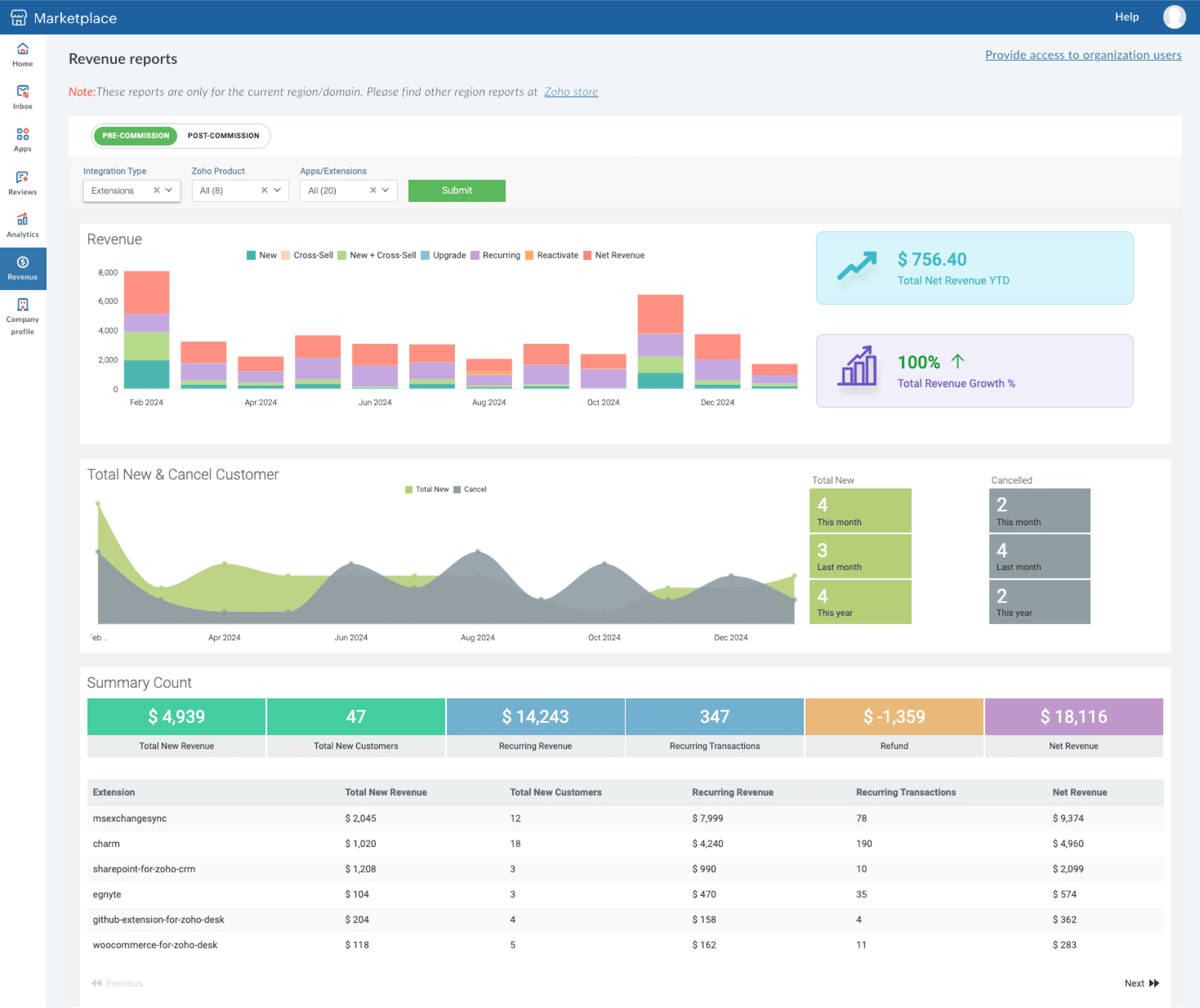
Task: Click the Extension column header
Action: click(x=114, y=792)
